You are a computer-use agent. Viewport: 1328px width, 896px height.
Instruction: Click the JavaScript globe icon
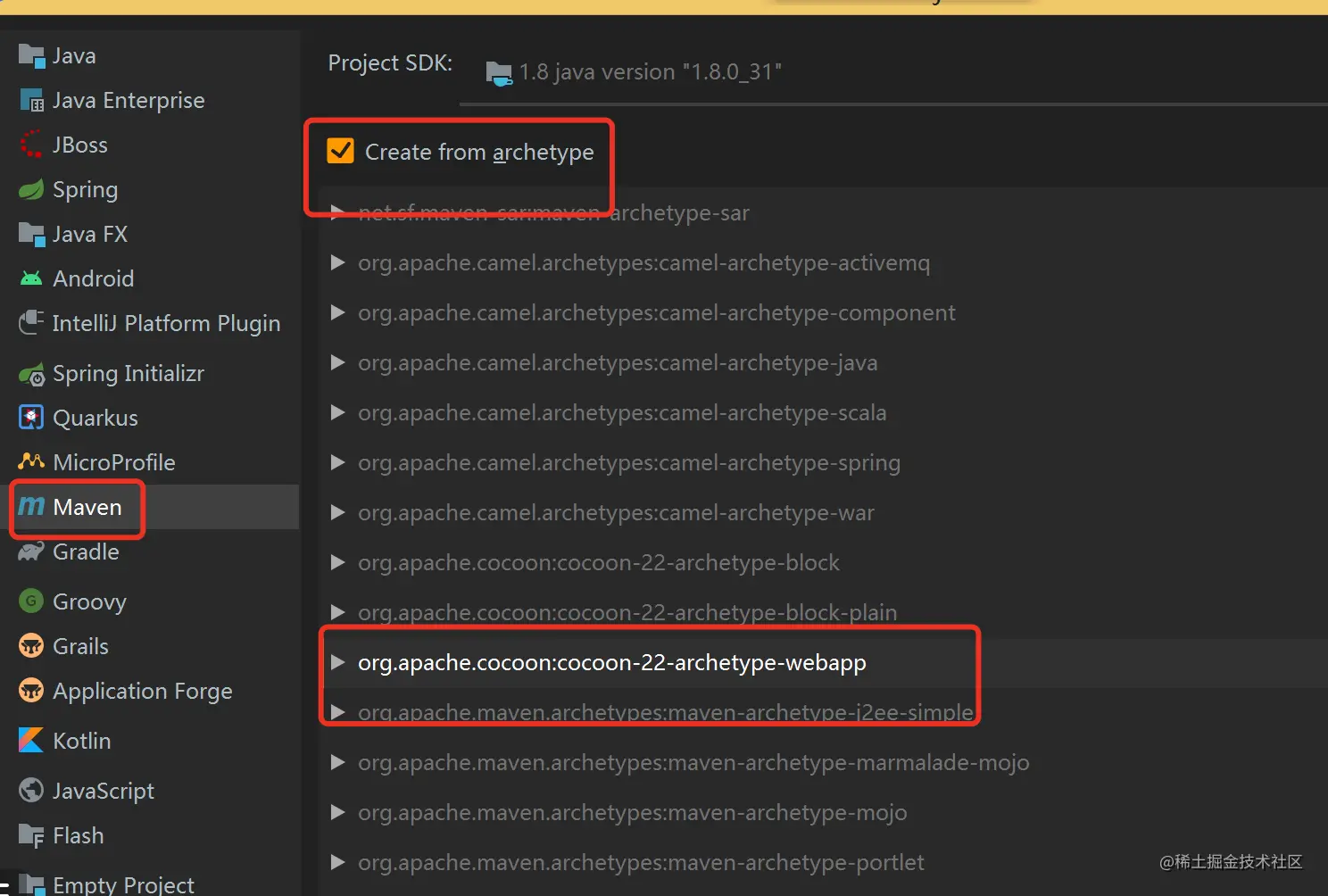click(x=31, y=791)
